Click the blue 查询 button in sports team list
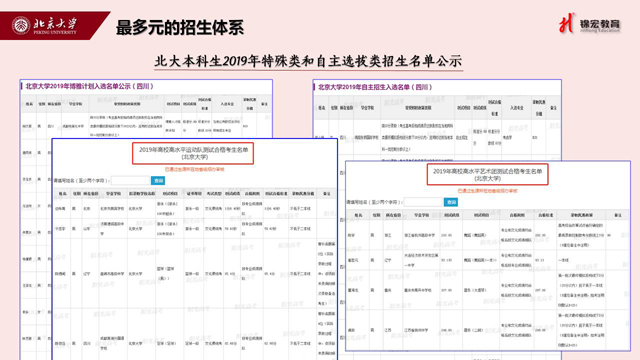The height and width of the screenshot is (360, 640). [158, 180]
